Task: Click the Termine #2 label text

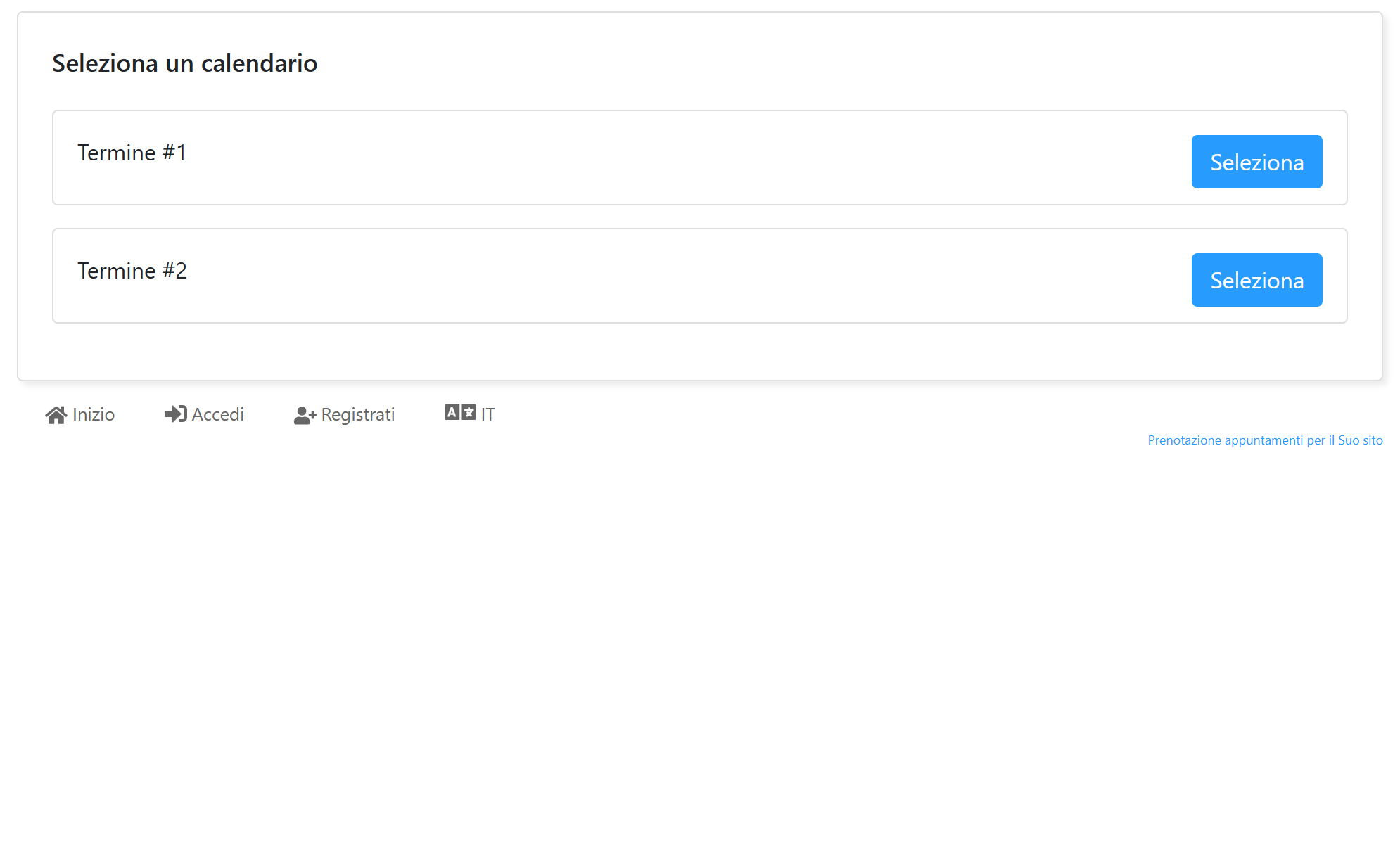Action: [132, 271]
